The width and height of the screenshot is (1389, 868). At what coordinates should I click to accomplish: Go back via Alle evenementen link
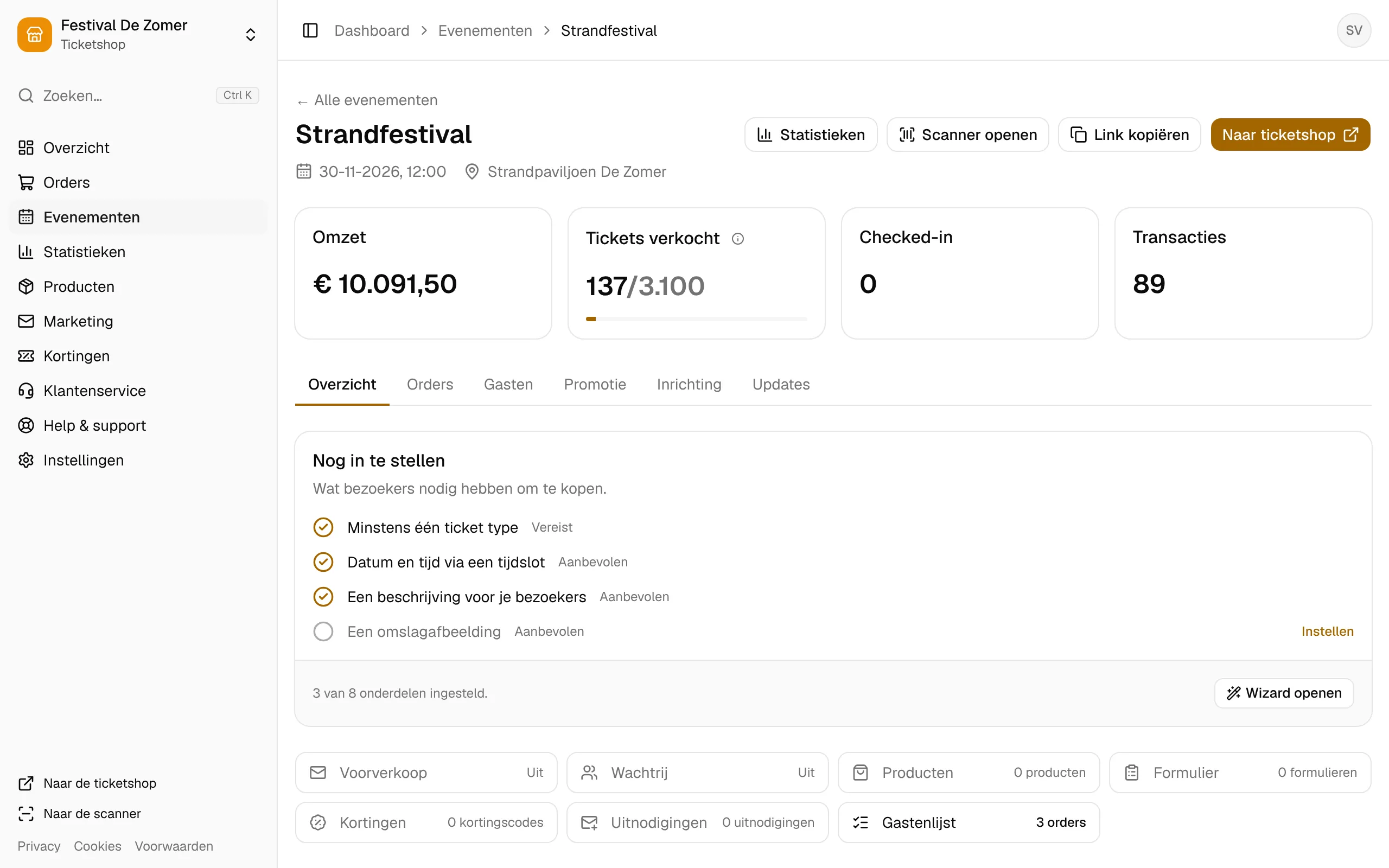(367, 100)
